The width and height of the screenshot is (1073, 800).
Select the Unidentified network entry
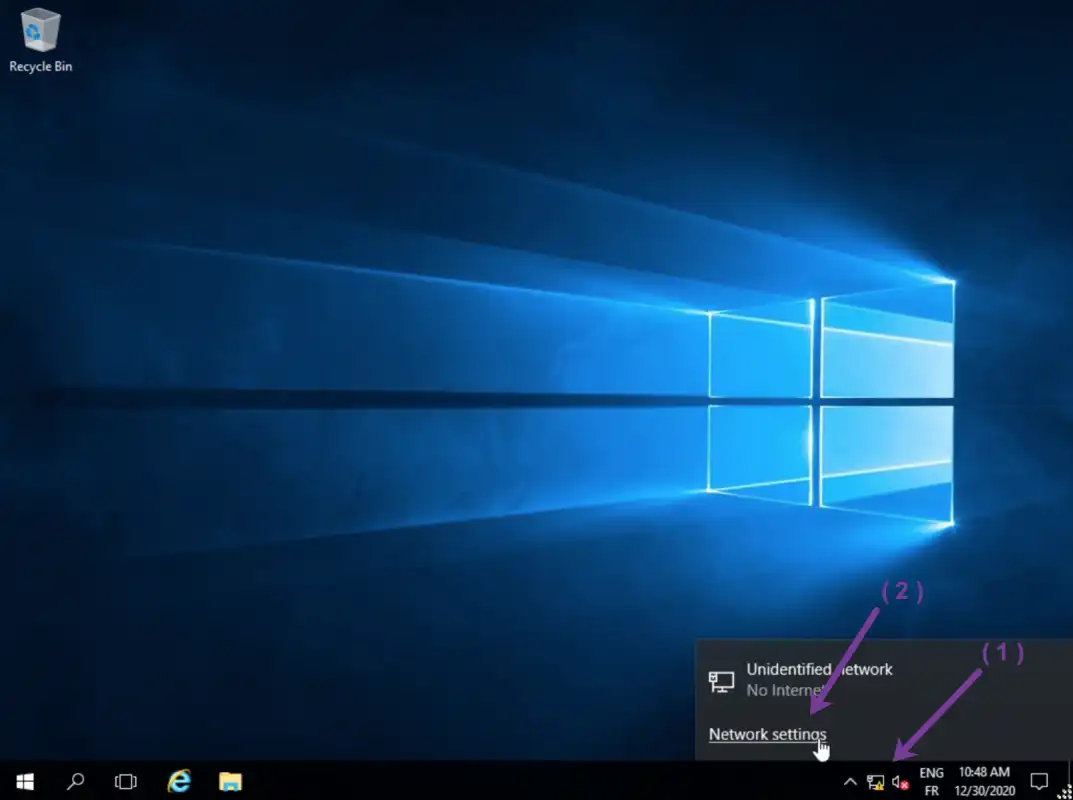(x=884, y=680)
